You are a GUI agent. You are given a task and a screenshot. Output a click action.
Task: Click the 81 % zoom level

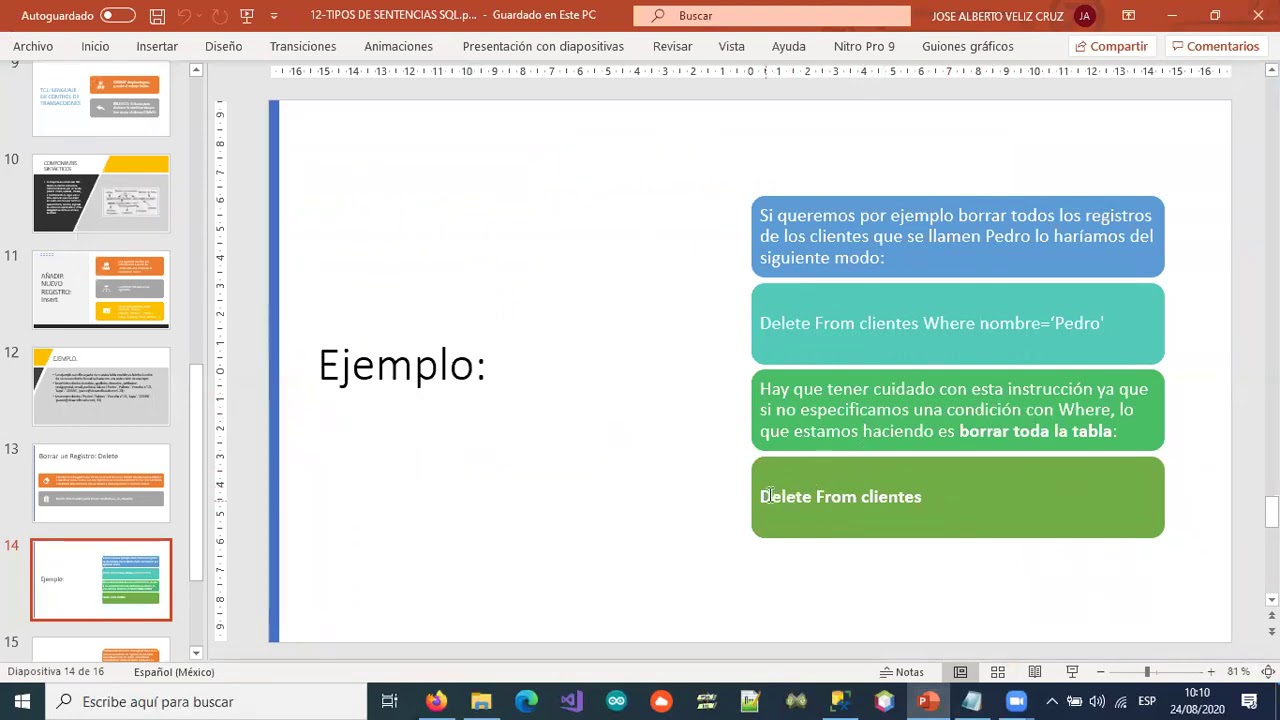tap(1238, 672)
